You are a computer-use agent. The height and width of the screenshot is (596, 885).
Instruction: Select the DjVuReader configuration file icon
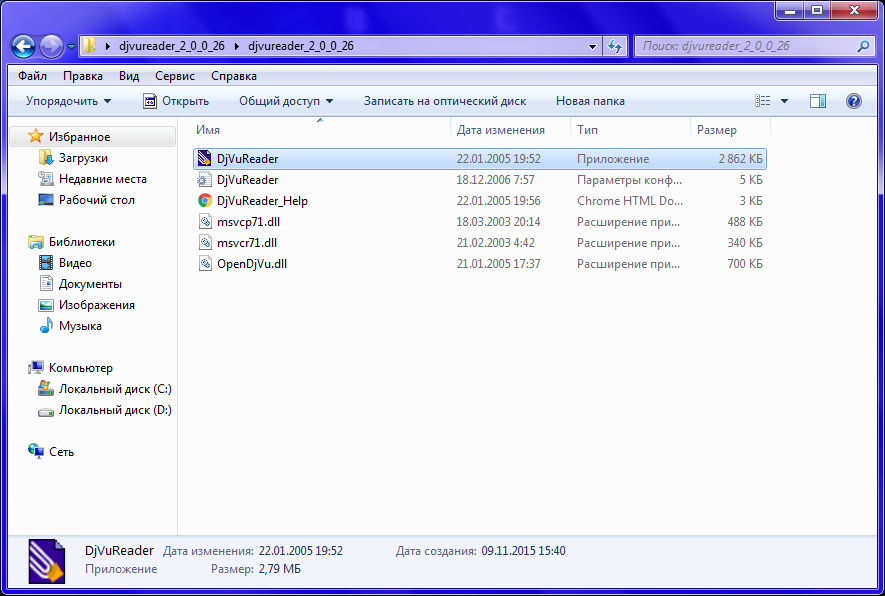tap(204, 179)
